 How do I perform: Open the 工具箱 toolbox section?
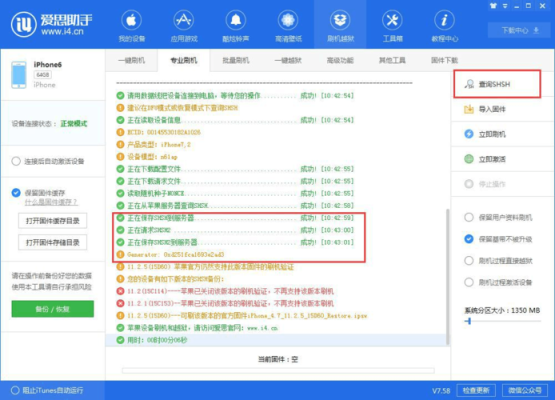click(392, 26)
